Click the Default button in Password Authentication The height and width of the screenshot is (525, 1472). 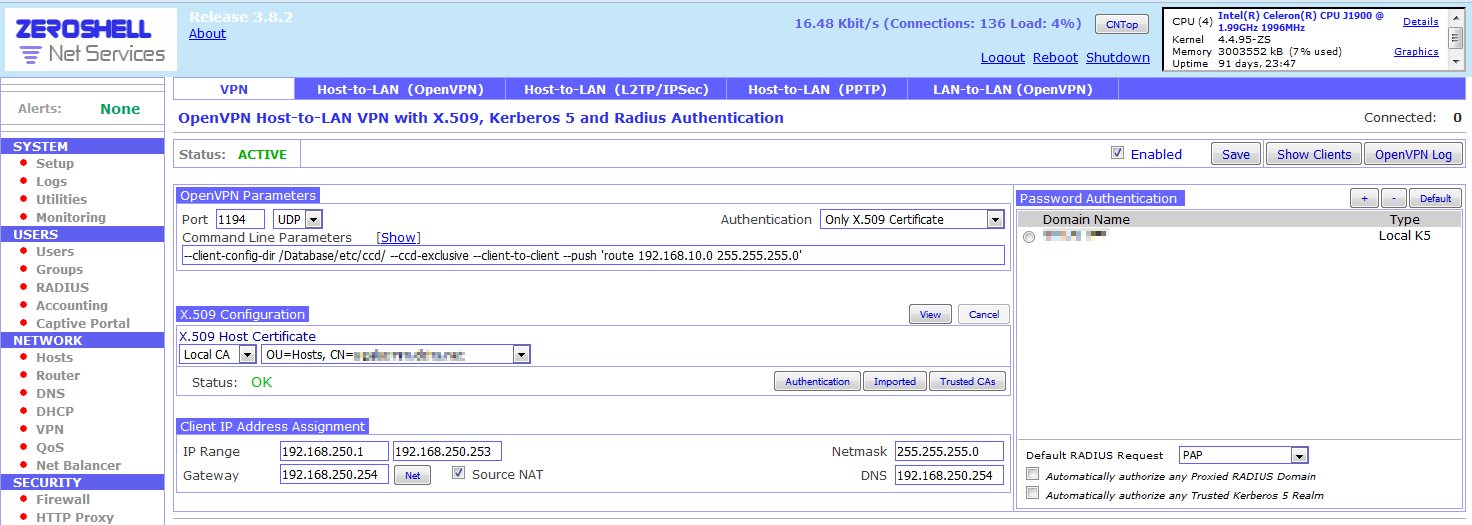pyautogui.click(x=1435, y=198)
